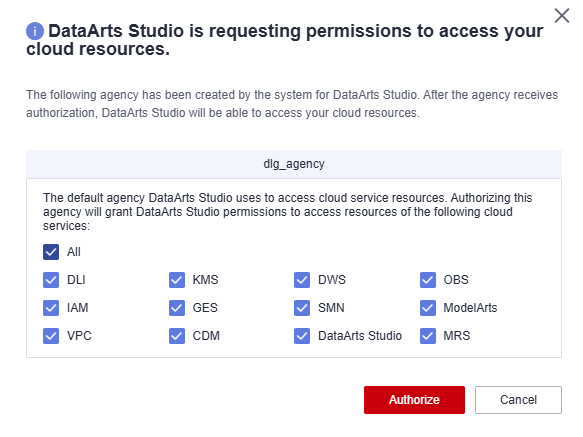Click the red Authorize button

click(414, 400)
